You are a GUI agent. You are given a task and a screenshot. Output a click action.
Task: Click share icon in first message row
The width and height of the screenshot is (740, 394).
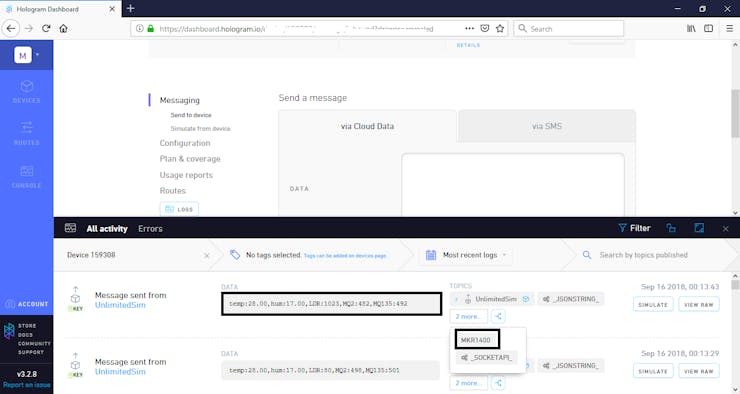click(x=498, y=316)
